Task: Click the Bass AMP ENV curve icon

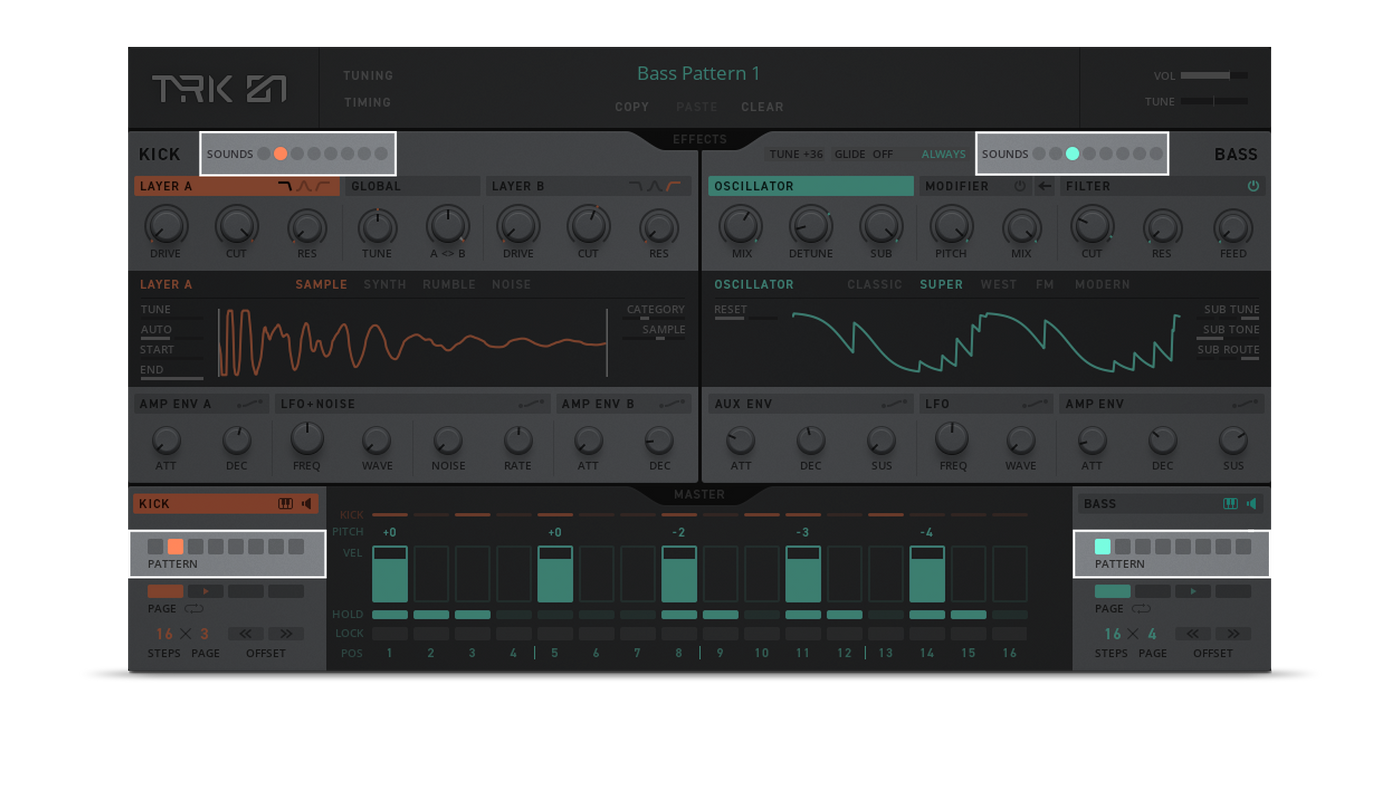Action: pyautogui.click(x=1246, y=404)
